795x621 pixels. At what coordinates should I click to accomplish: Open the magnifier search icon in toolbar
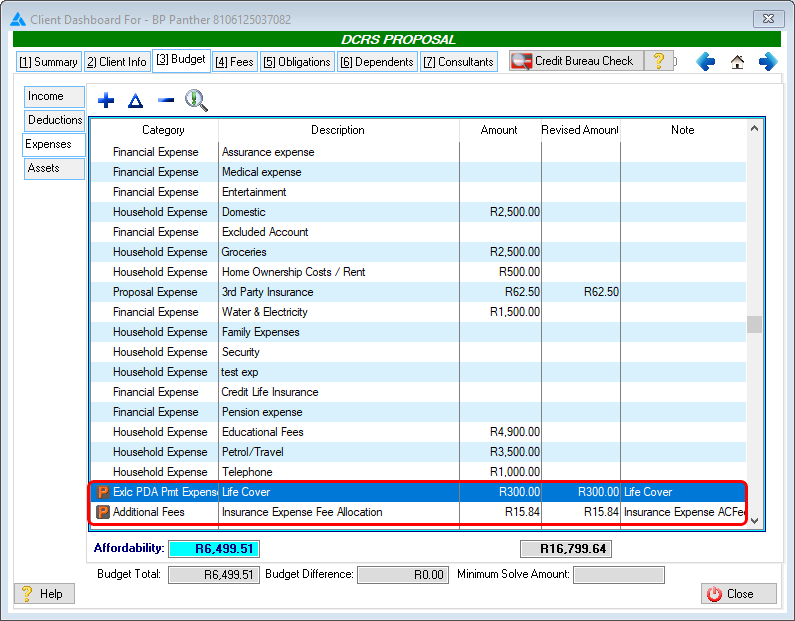[196, 101]
